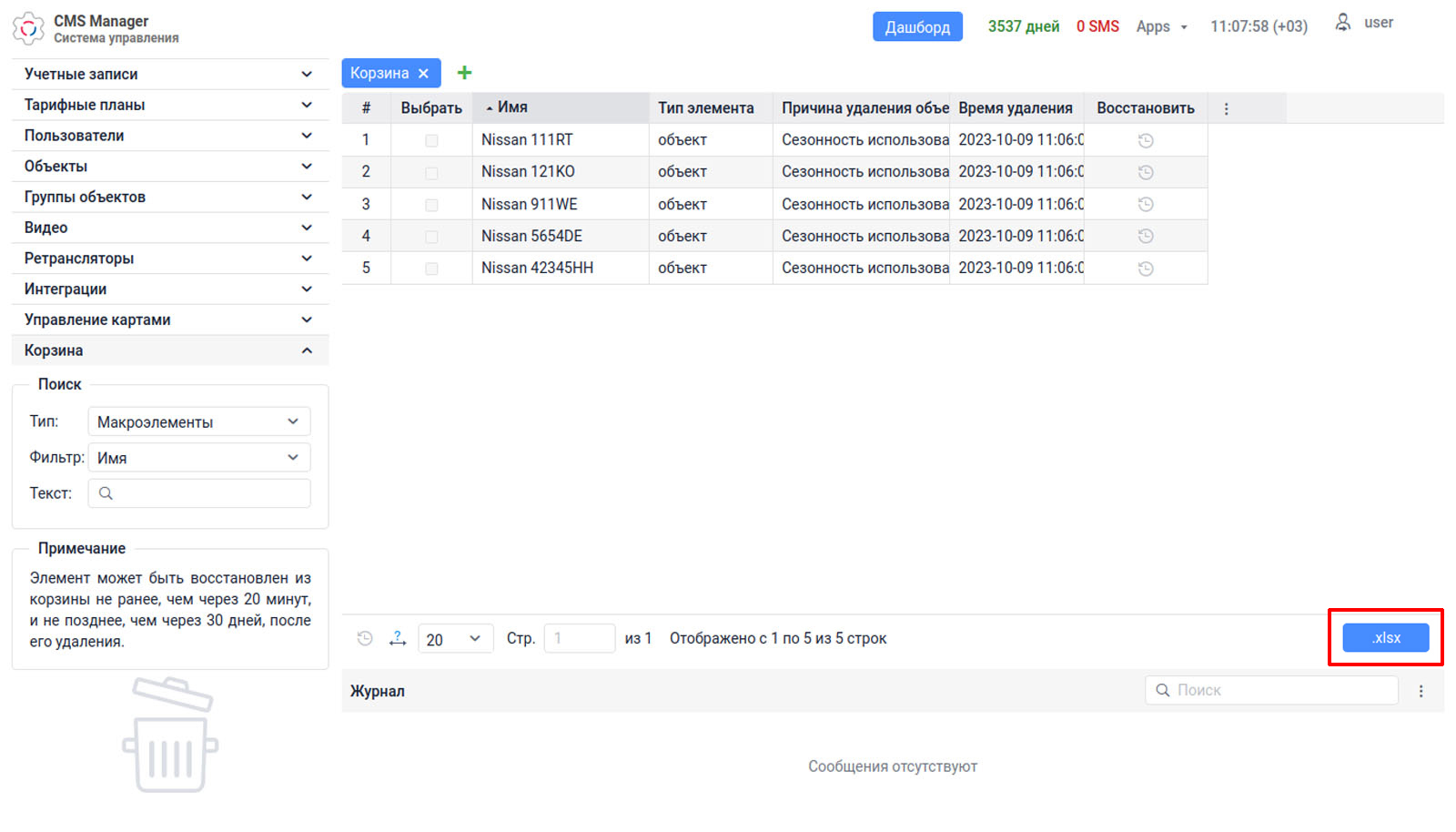This screenshot has width=1456, height=832.
Task: Open the Тип dropdown showing Макроэлементы
Action: pyautogui.click(x=198, y=421)
